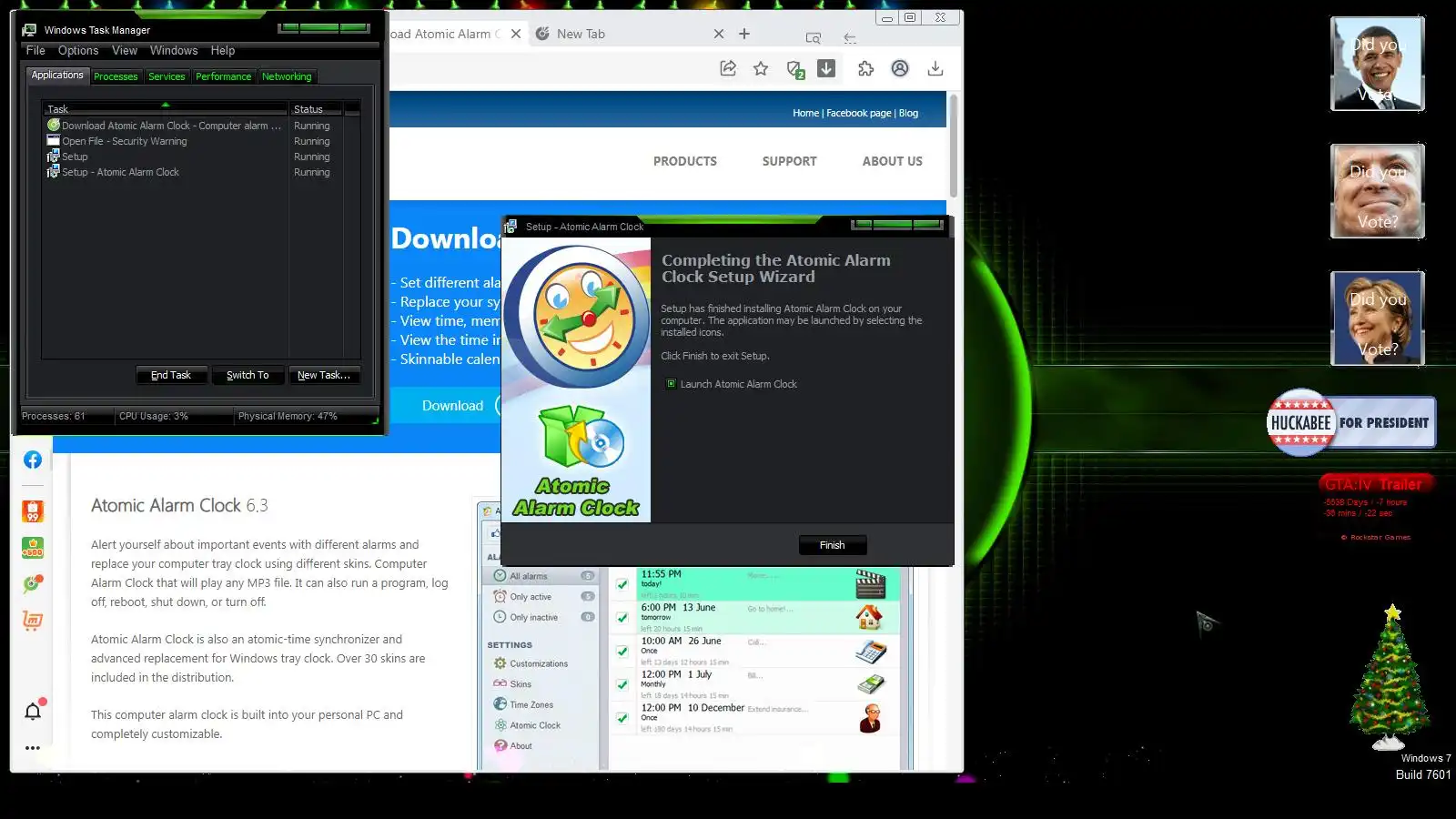Open the SUPPORT navigation menu
The width and height of the screenshot is (1456, 819).
(x=790, y=161)
